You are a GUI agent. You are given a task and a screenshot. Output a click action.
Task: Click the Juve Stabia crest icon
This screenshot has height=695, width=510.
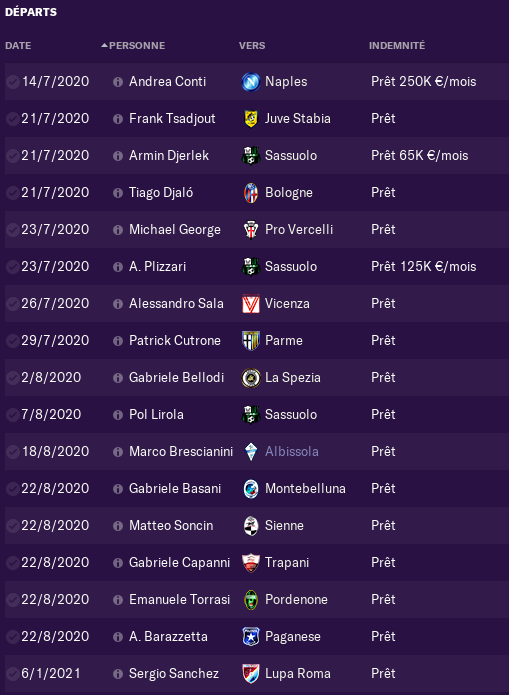point(251,119)
